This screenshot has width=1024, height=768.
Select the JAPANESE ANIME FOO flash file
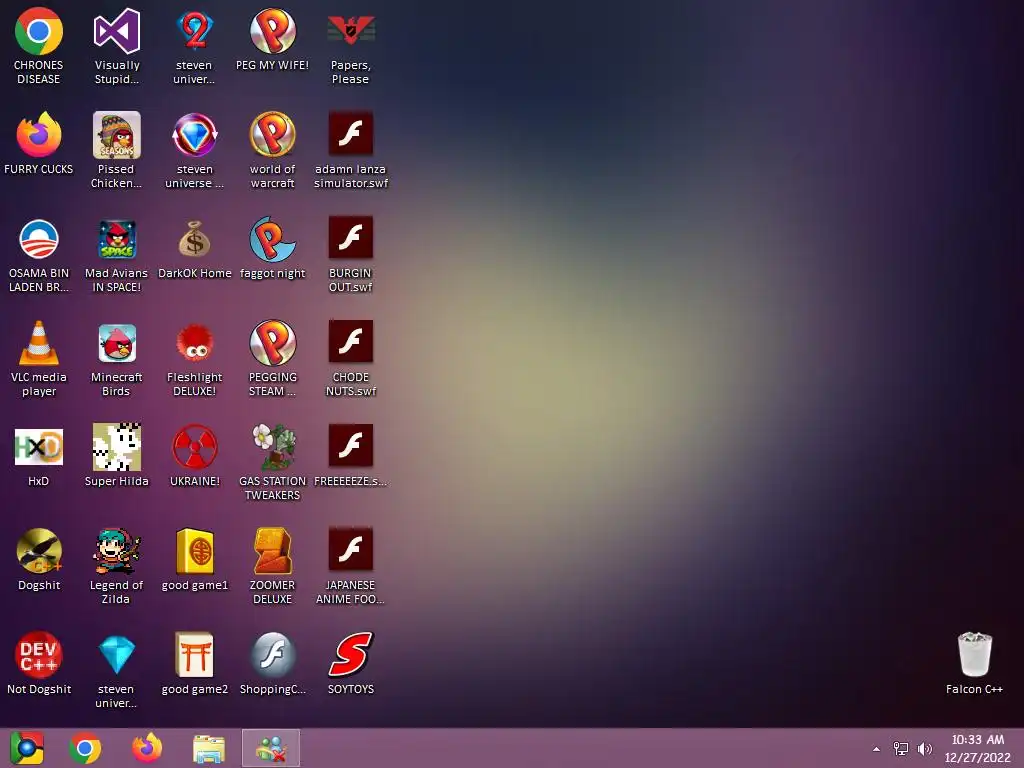(x=351, y=567)
